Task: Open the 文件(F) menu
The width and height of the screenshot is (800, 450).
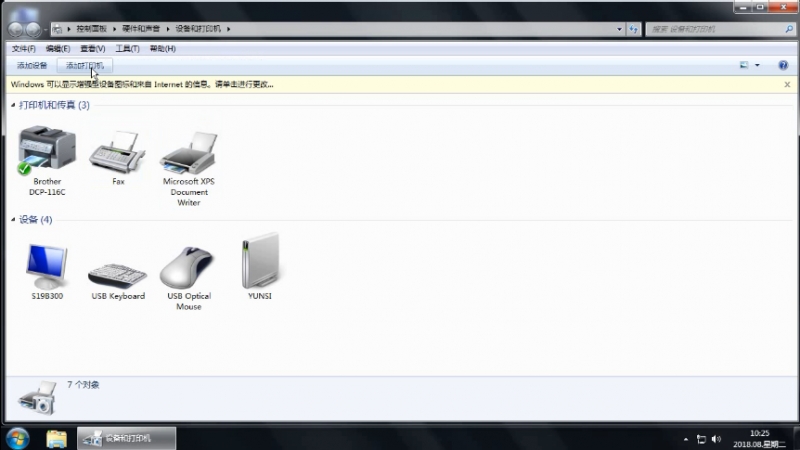Action: tap(23, 48)
